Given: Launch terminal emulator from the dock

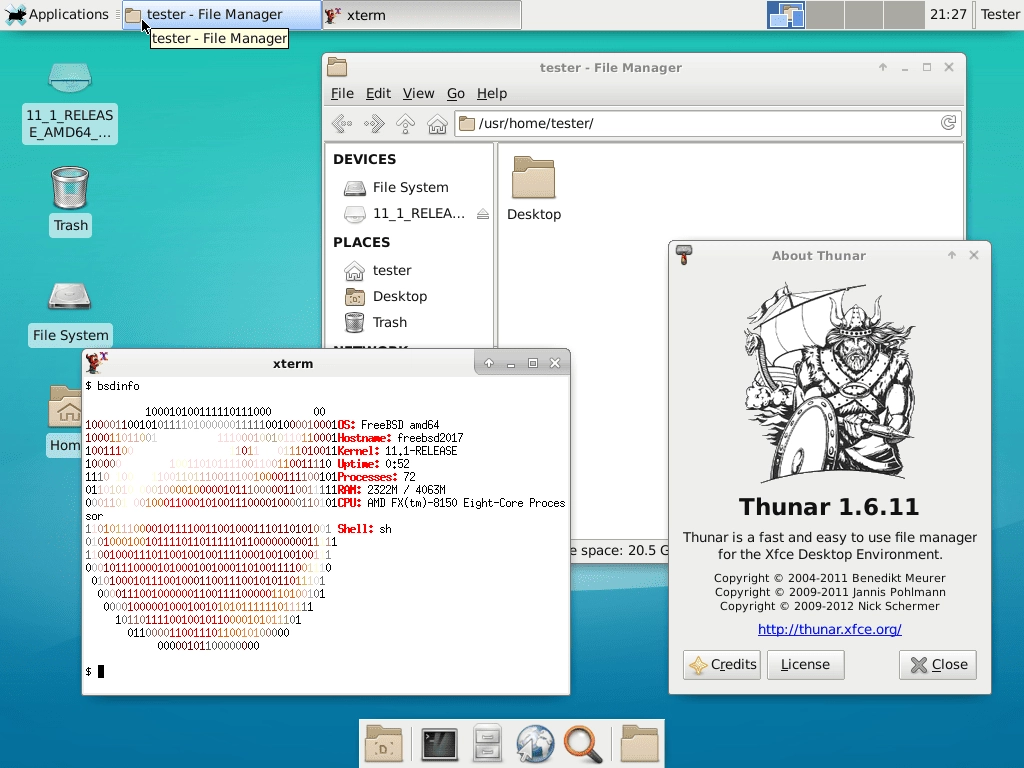Looking at the screenshot, I should [439, 743].
